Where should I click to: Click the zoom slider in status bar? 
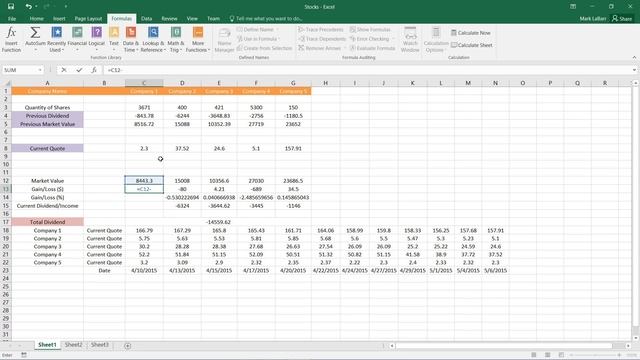pos(594,355)
